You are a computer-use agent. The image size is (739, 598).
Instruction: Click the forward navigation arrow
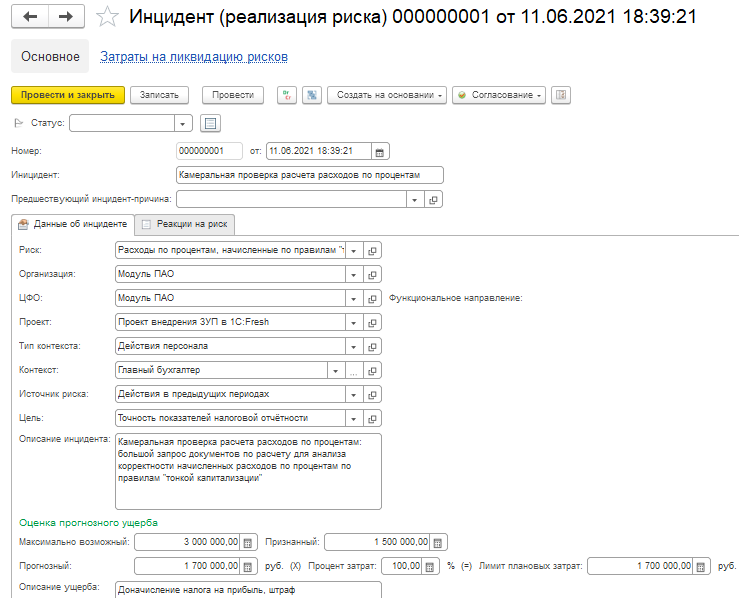[x=66, y=17]
